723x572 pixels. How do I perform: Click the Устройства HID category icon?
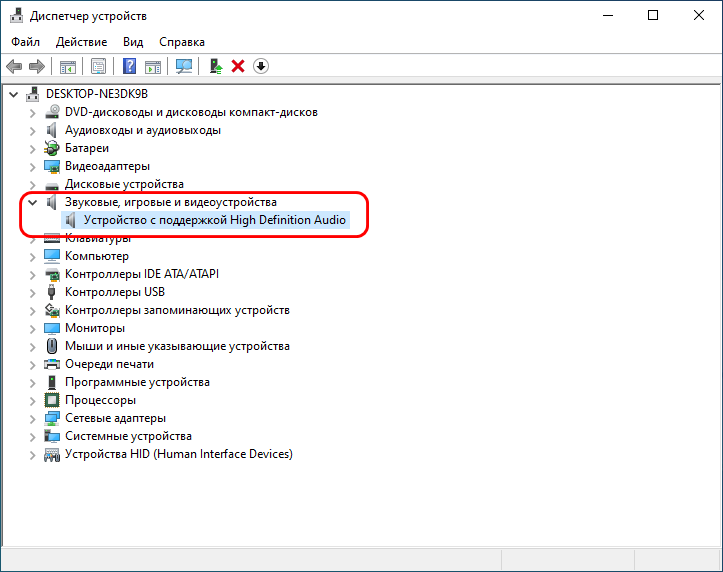[52, 454]
